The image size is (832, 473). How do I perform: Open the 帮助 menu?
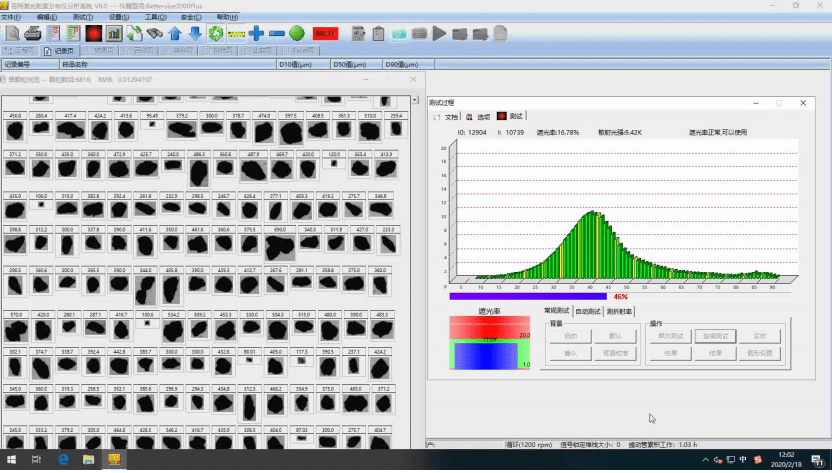coord(227,17)
